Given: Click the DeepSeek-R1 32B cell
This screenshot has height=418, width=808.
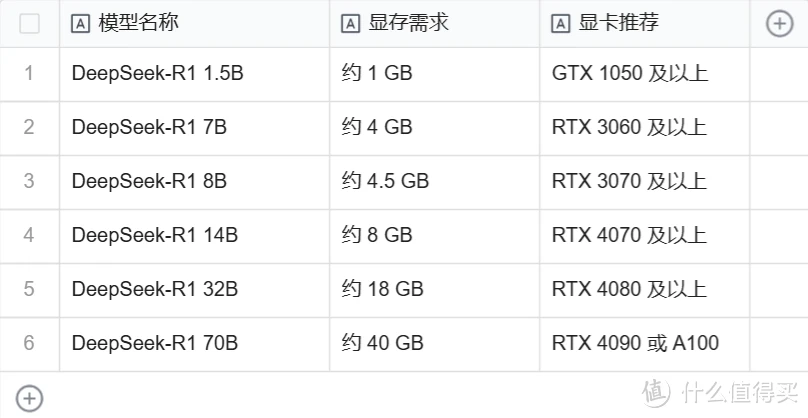Looking at the screenshot, I should (x=194, y=290).
